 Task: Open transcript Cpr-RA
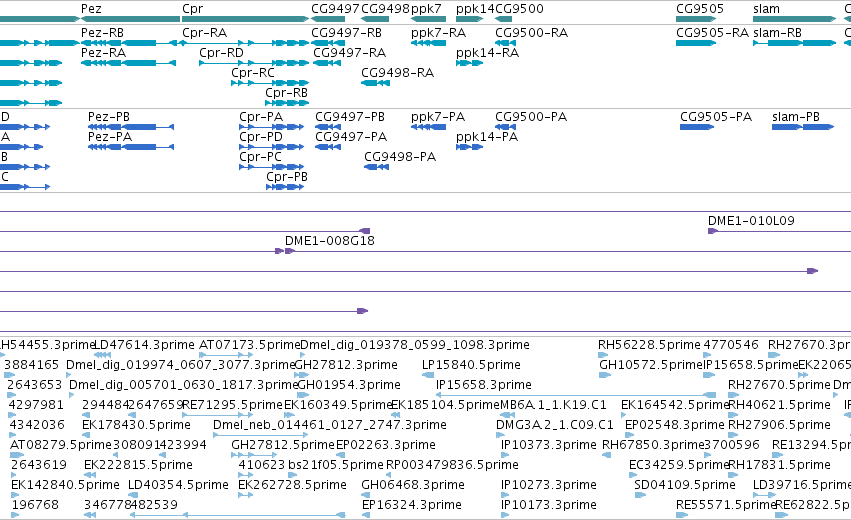(x=204, y=33)
